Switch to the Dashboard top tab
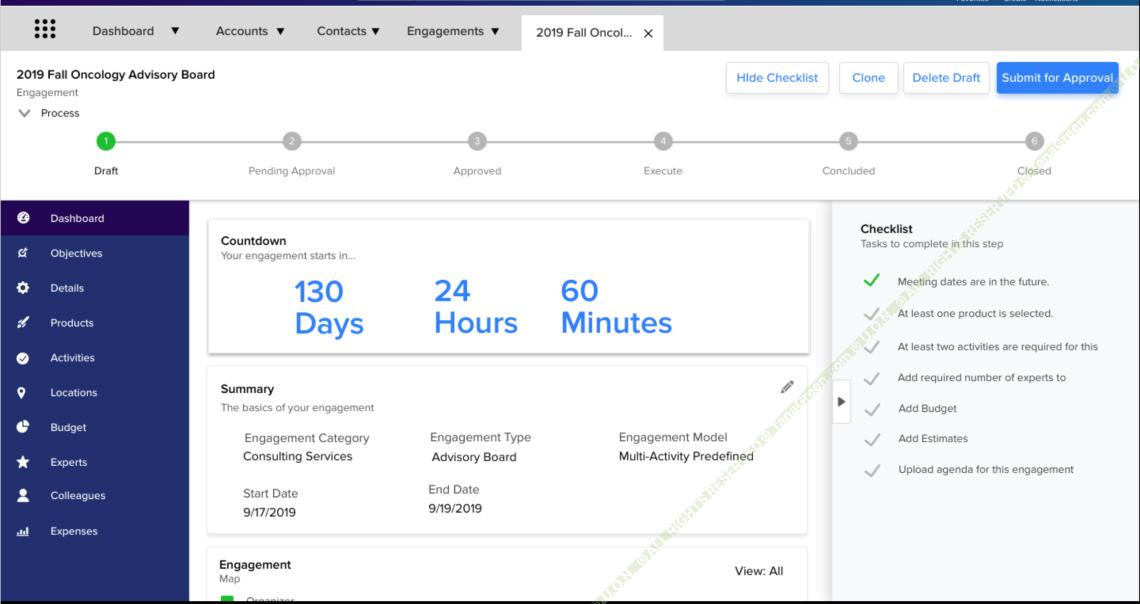The image size is (1140, 604). click(x=123, y=31)
